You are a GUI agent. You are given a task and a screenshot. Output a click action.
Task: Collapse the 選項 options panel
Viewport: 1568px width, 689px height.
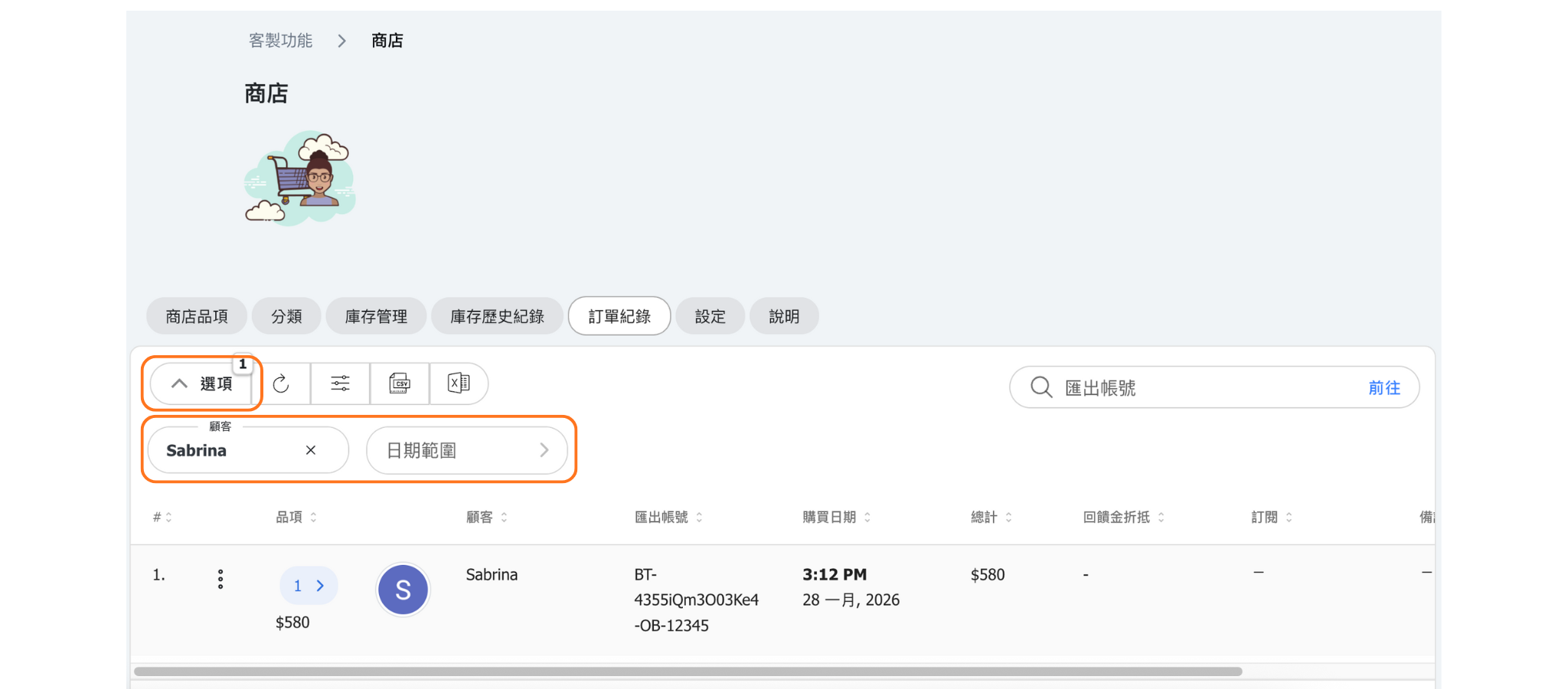pyautogui.click(x=201, y=384)
